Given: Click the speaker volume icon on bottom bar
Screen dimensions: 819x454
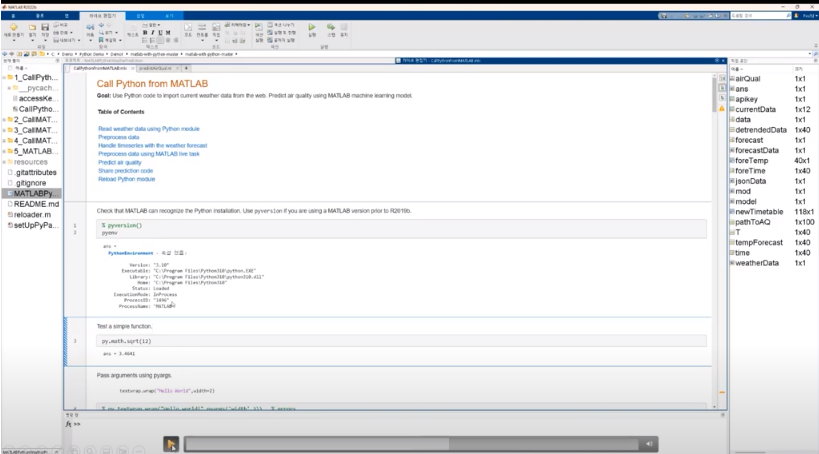Looking at the screenshot, I should pyautogui.click(x=649, y=444).
